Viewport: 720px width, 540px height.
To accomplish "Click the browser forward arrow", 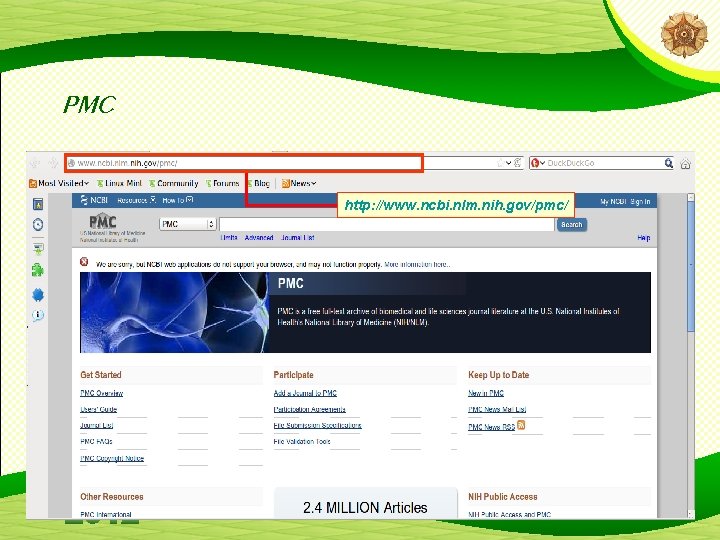I will coord(53,163).
